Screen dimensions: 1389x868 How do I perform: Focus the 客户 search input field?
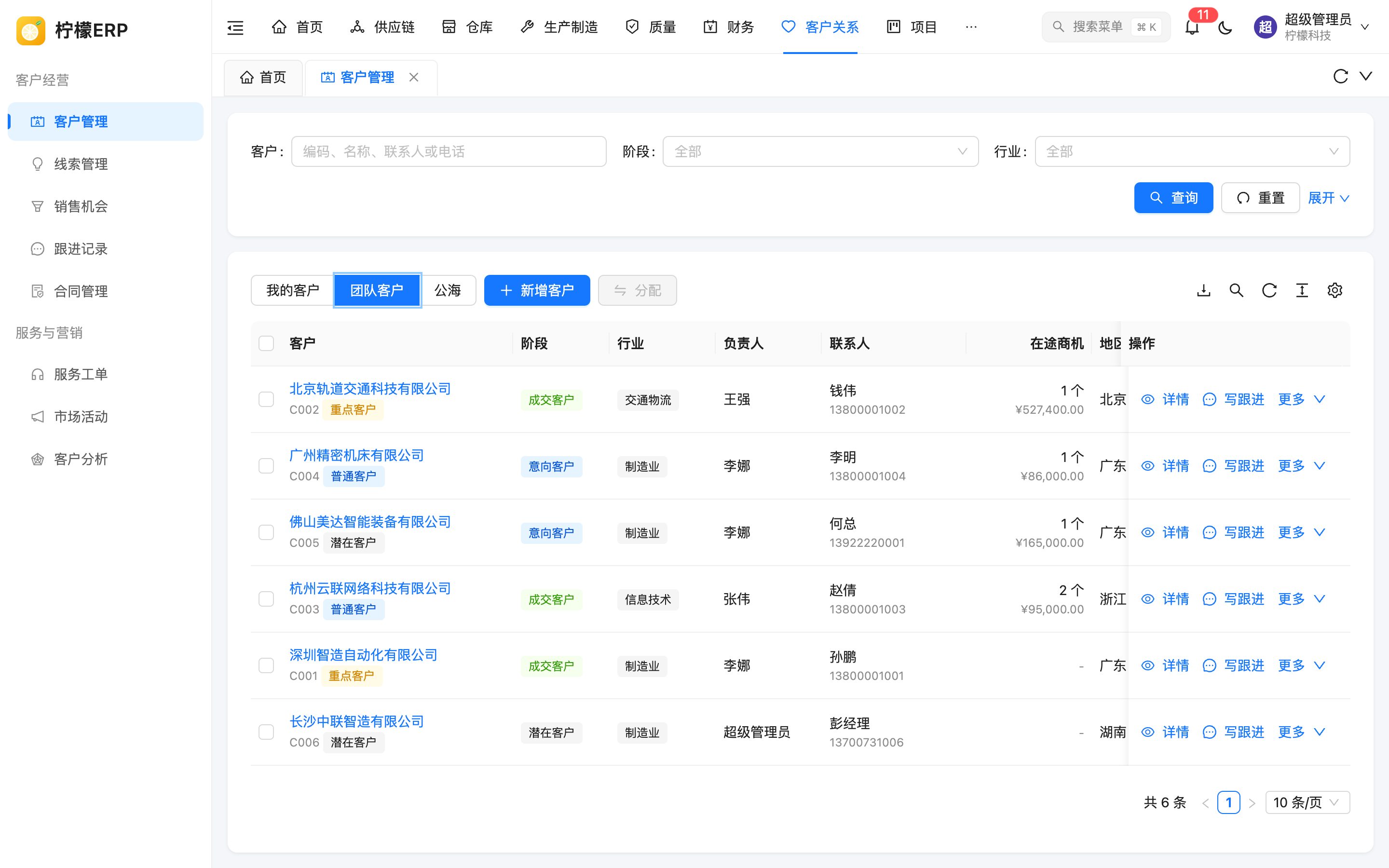tap(449, 151)
